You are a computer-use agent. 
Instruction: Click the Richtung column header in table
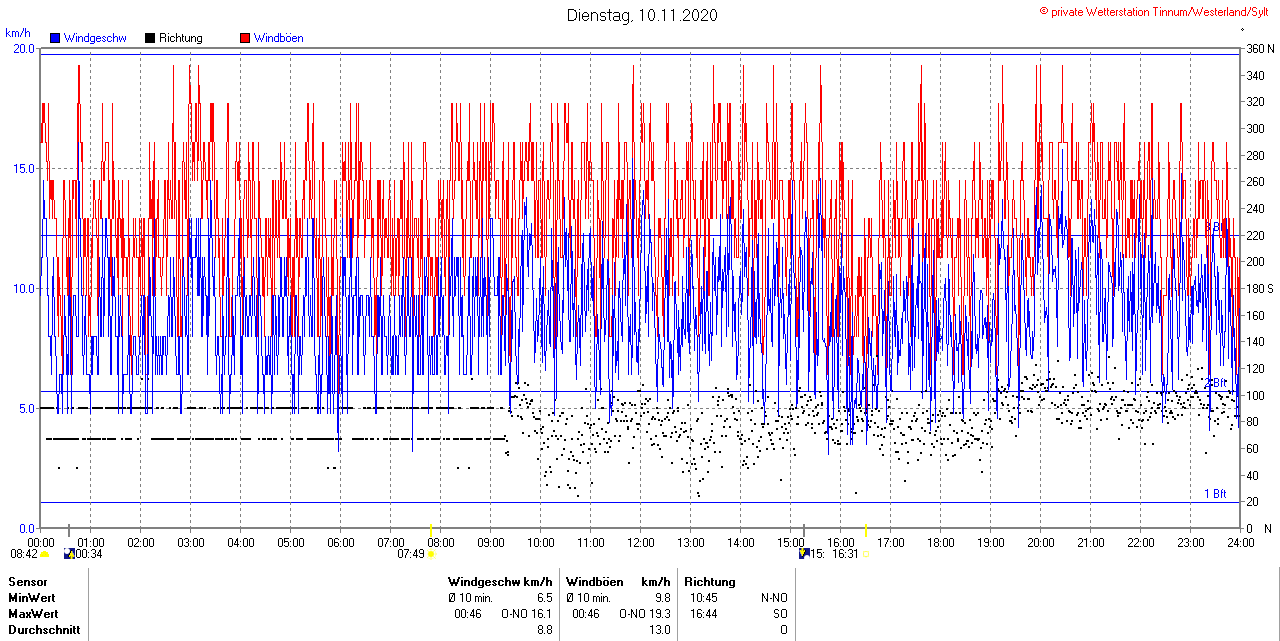(x=710, y=581)
